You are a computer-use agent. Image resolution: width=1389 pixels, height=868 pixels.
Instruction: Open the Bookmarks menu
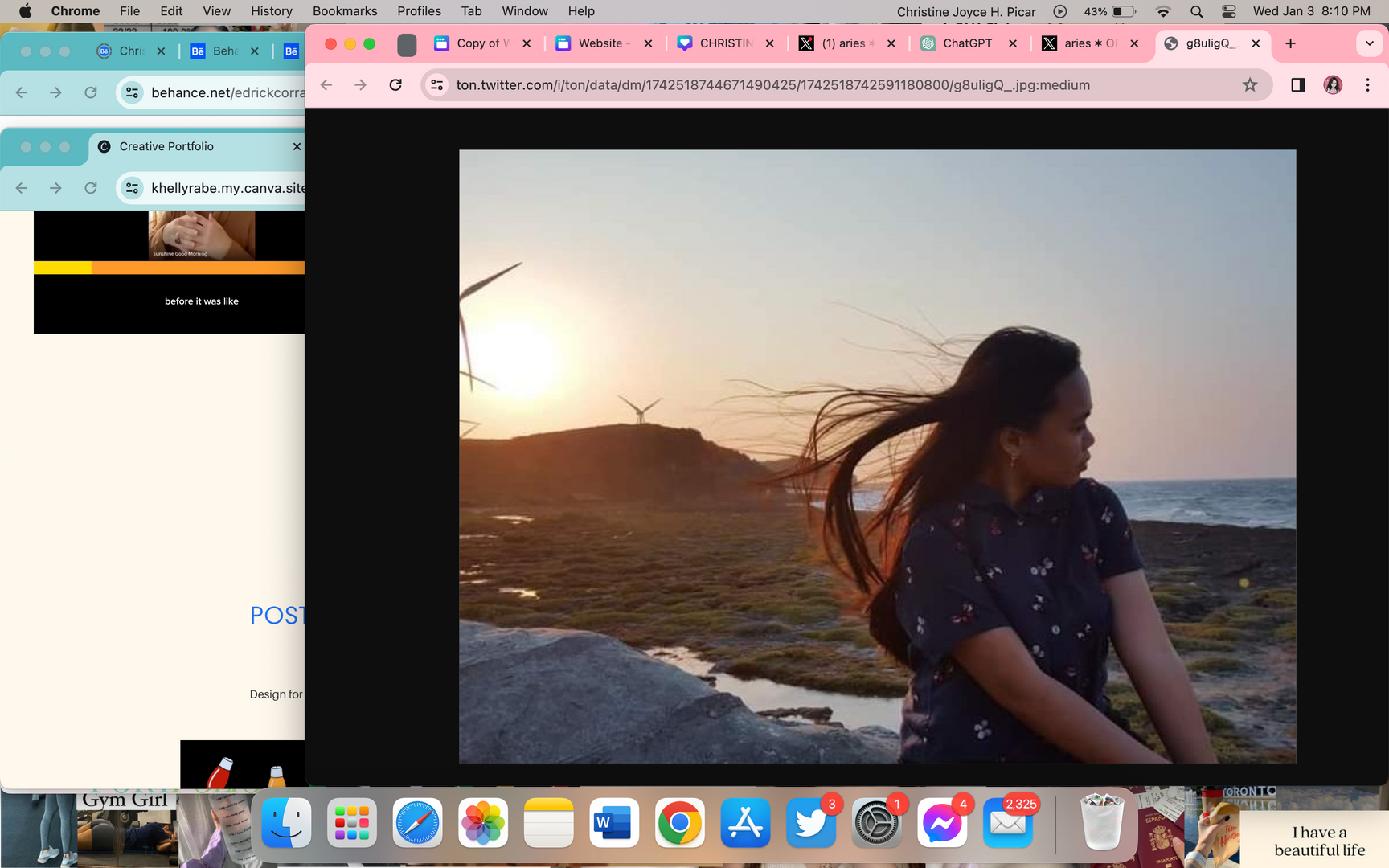344,11
